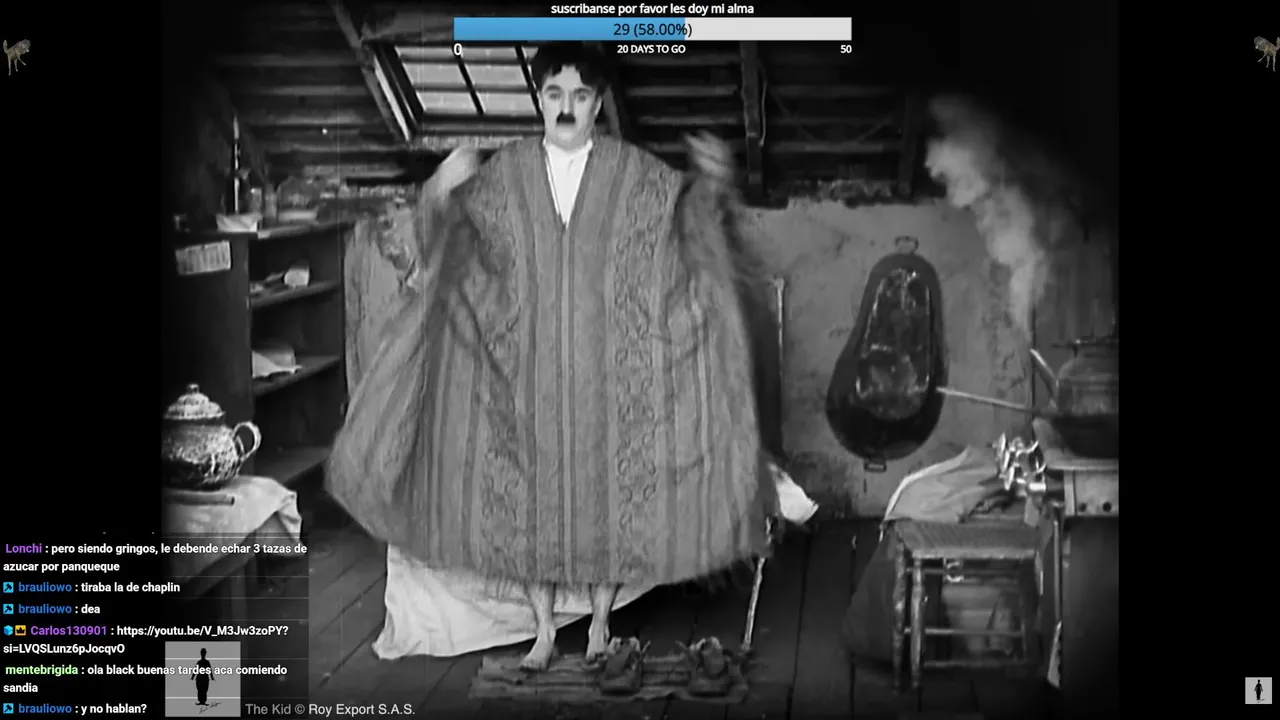
Task: Click mentebrigida's message 'ola black buenas tardes'
Action: click(x=145, y=679)
